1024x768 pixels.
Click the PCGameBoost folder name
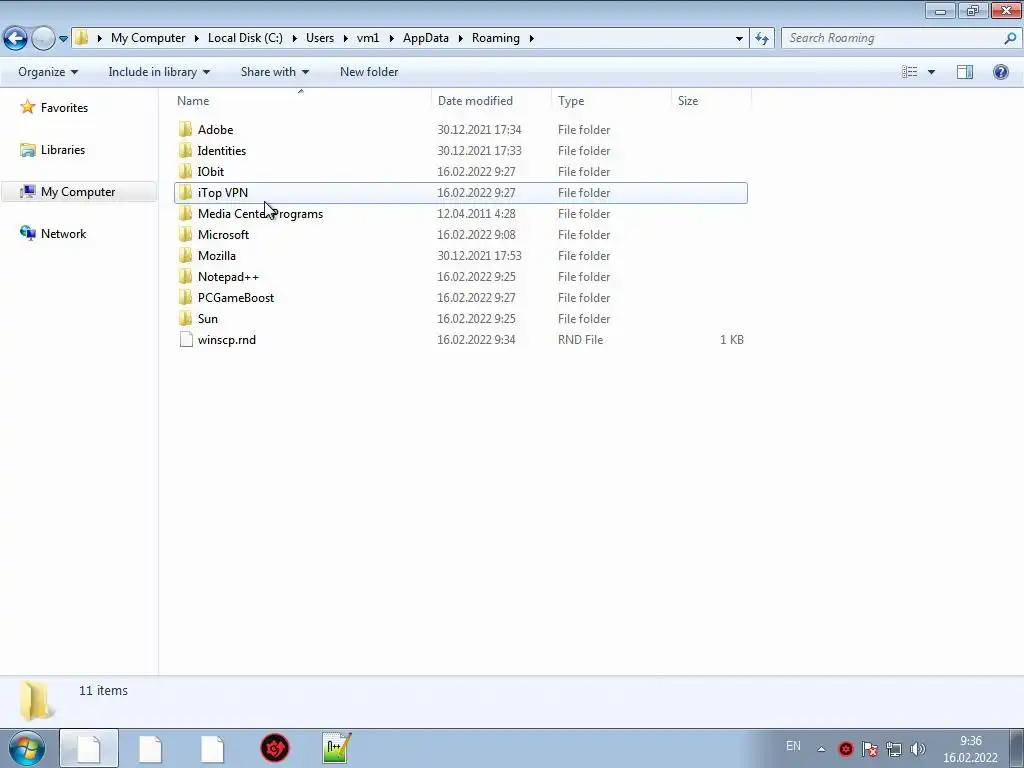pyautogui.click(x=236, y=297)
